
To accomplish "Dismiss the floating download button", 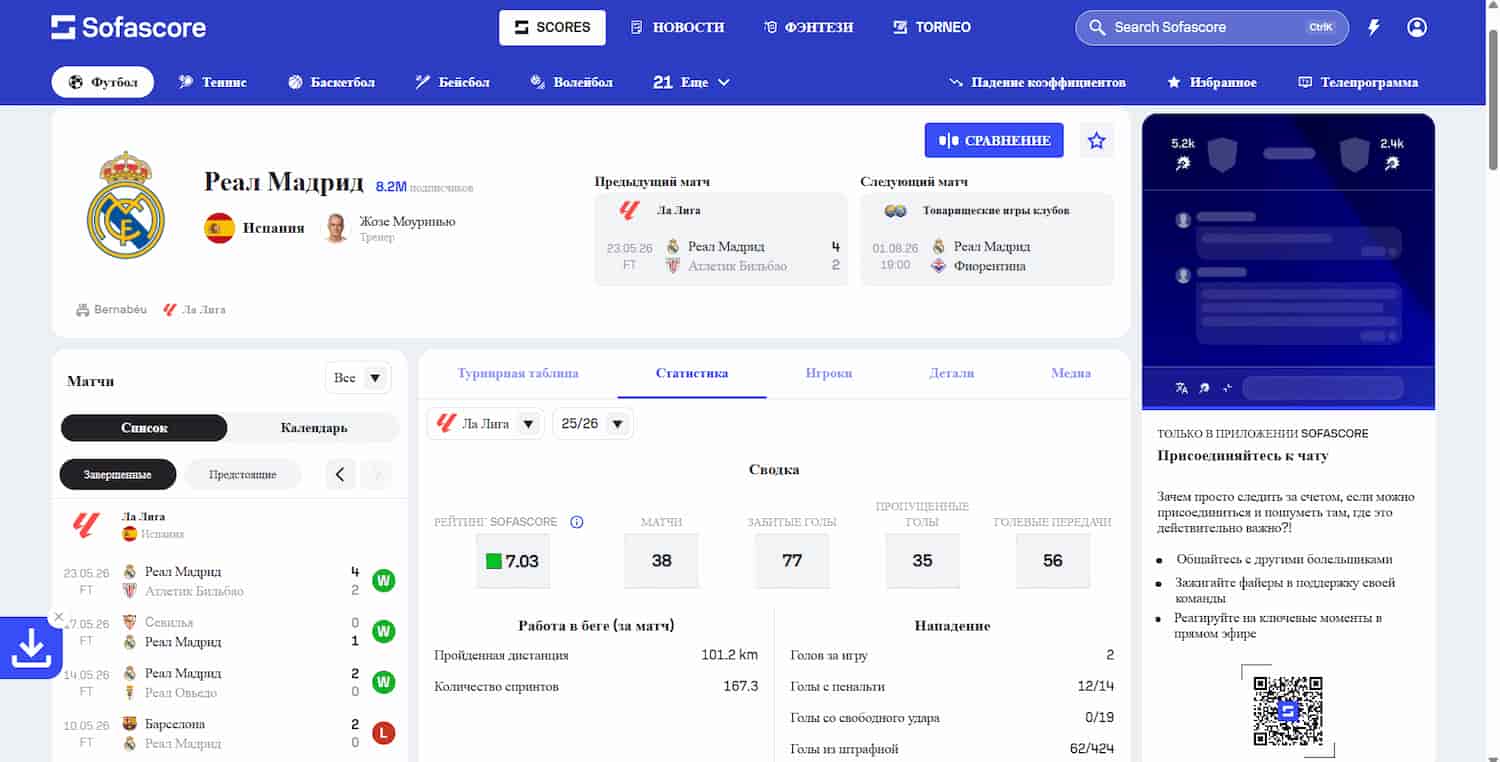I will click(x=58, y=617).
